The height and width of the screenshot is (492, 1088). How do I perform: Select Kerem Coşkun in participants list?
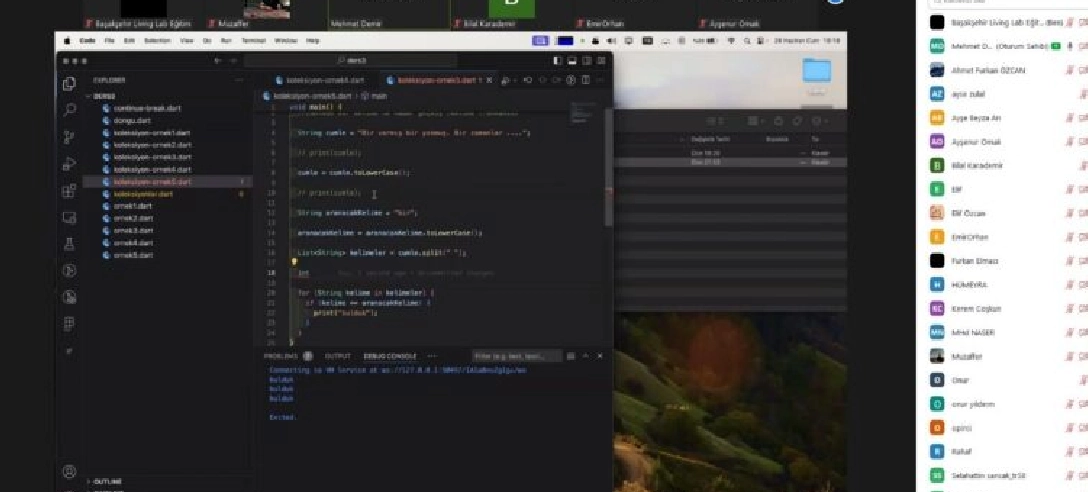[x=1001, y=309]
